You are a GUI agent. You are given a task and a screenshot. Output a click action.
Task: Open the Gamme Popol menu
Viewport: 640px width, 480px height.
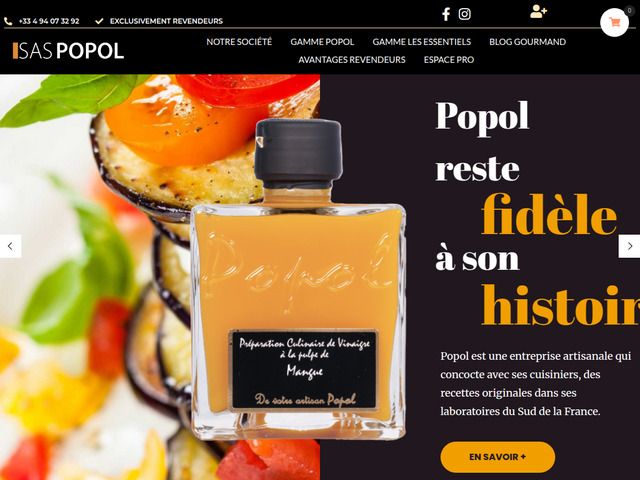[x=322, y=42]
